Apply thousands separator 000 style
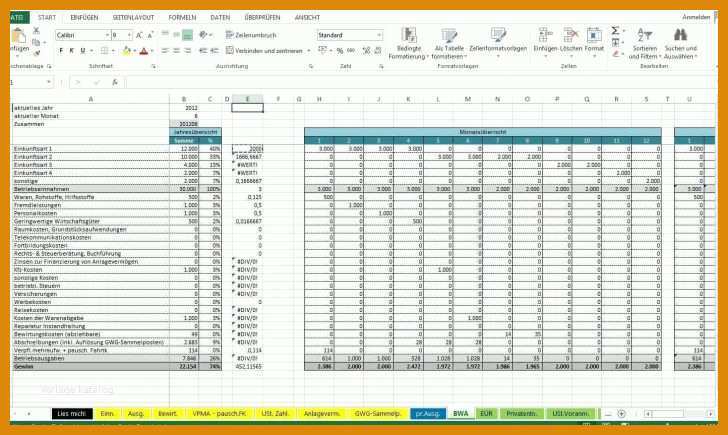The width and height of the screenshot is (728, 435). point(351,51)
